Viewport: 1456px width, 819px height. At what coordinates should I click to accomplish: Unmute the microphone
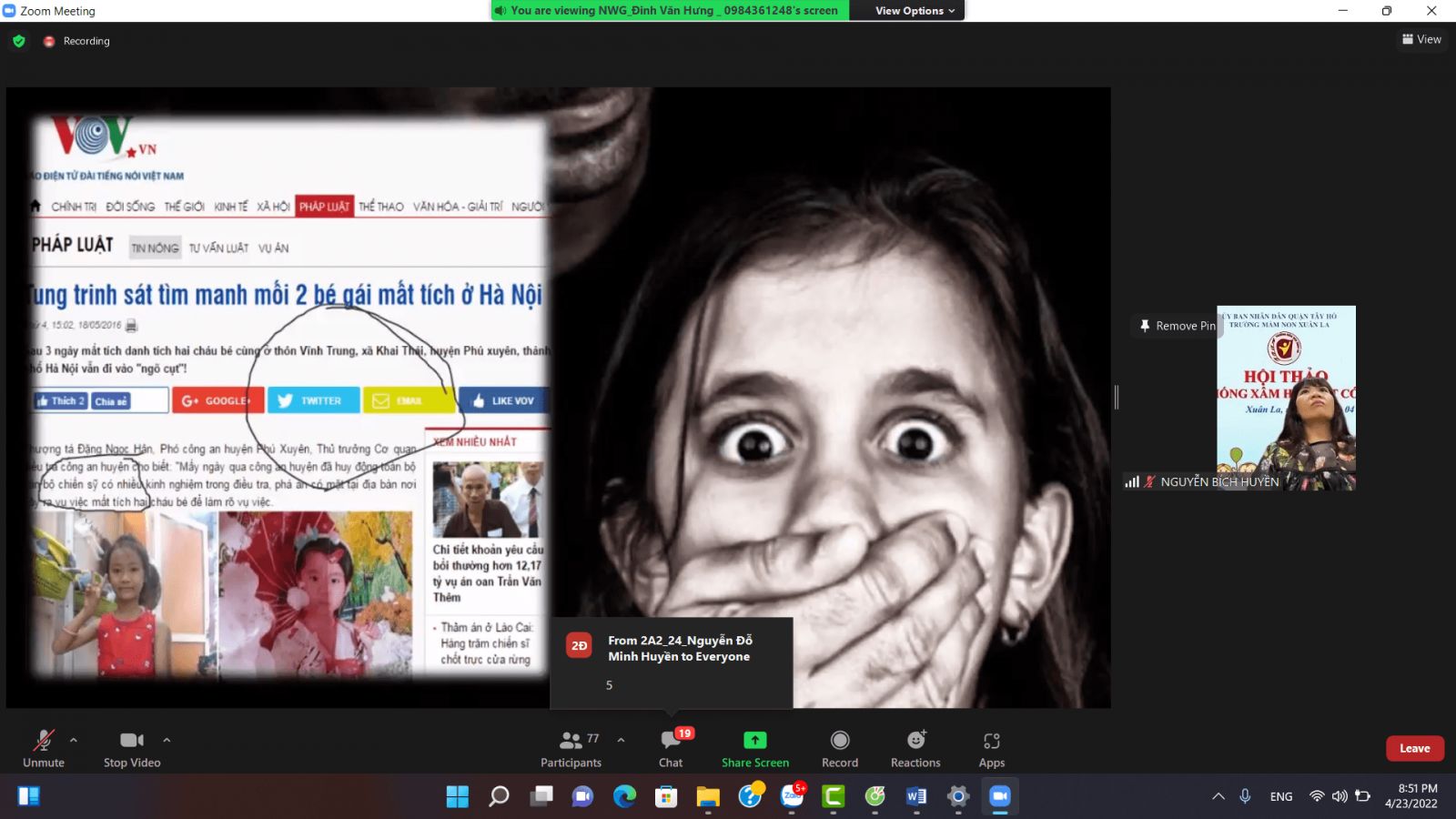click(44, 749)
